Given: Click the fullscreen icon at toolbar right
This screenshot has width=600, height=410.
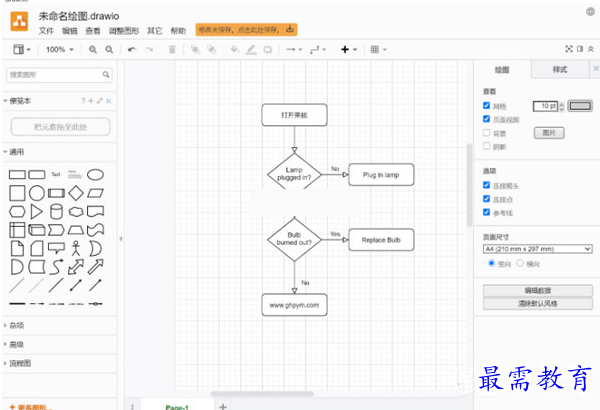Looking at the screenshot, I should click(x=569, y=49).
